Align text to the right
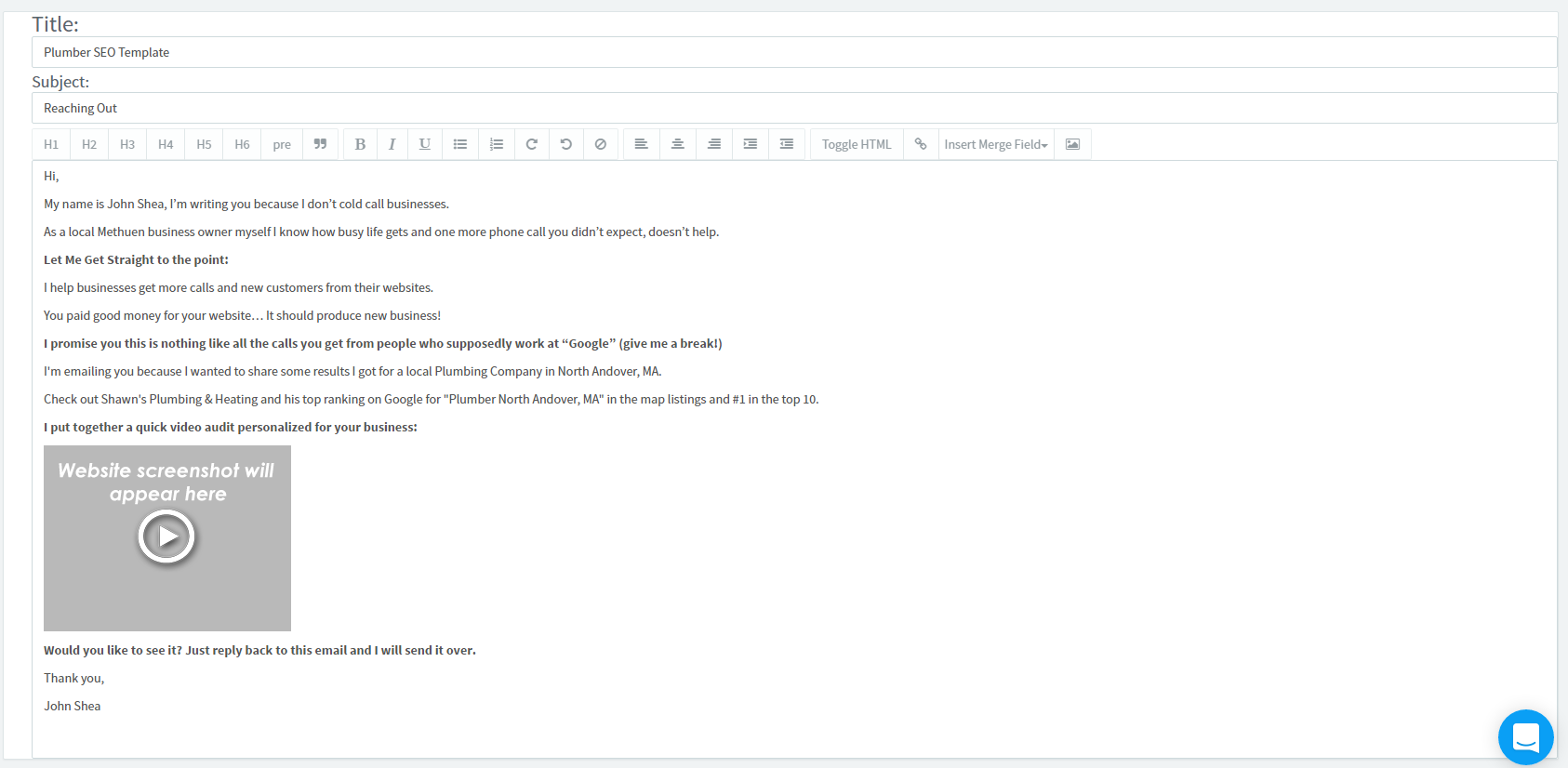This screenshot has width=1568, height=768. (x=714, y=144)
